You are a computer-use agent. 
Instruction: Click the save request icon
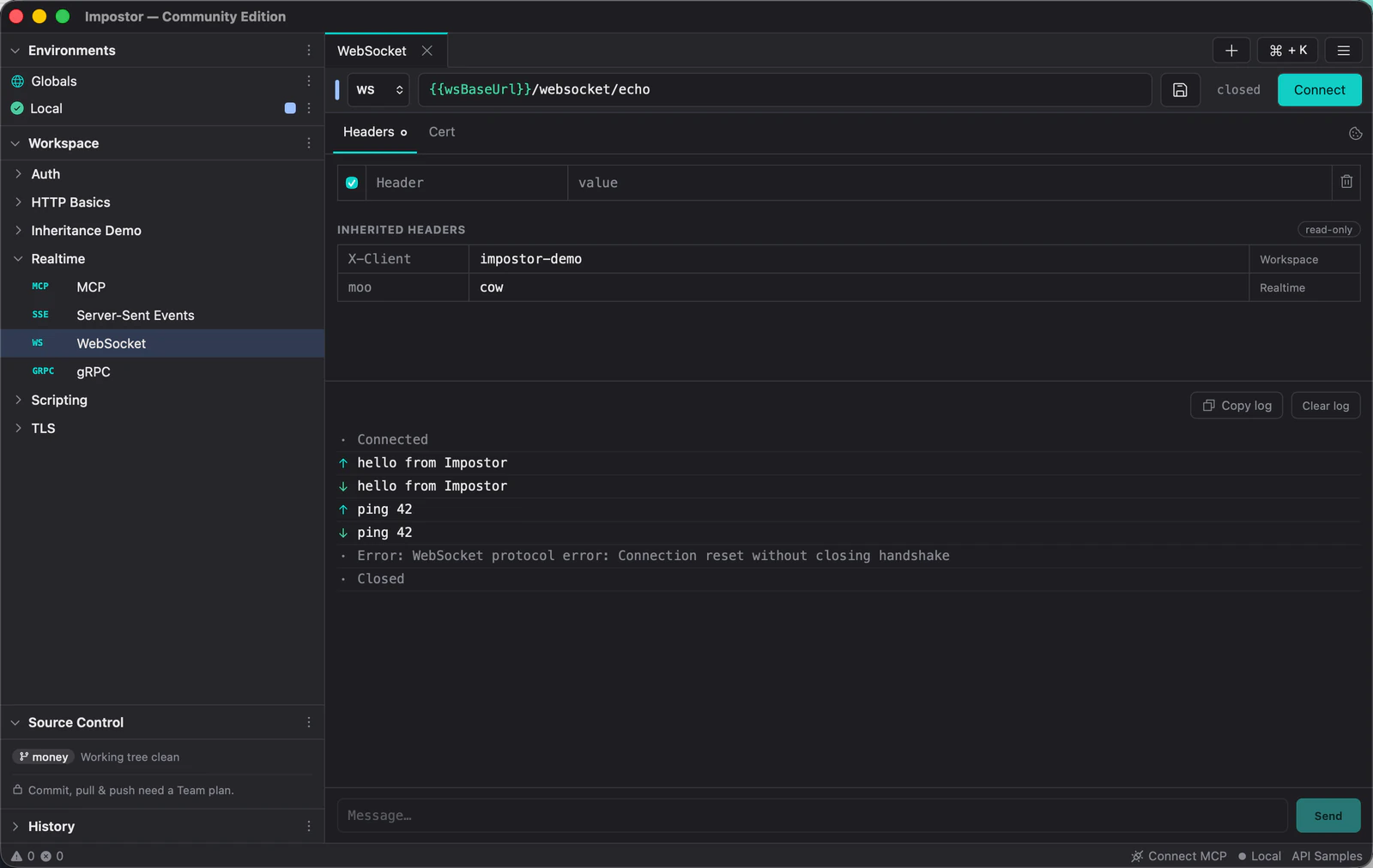pos(1180,90)
